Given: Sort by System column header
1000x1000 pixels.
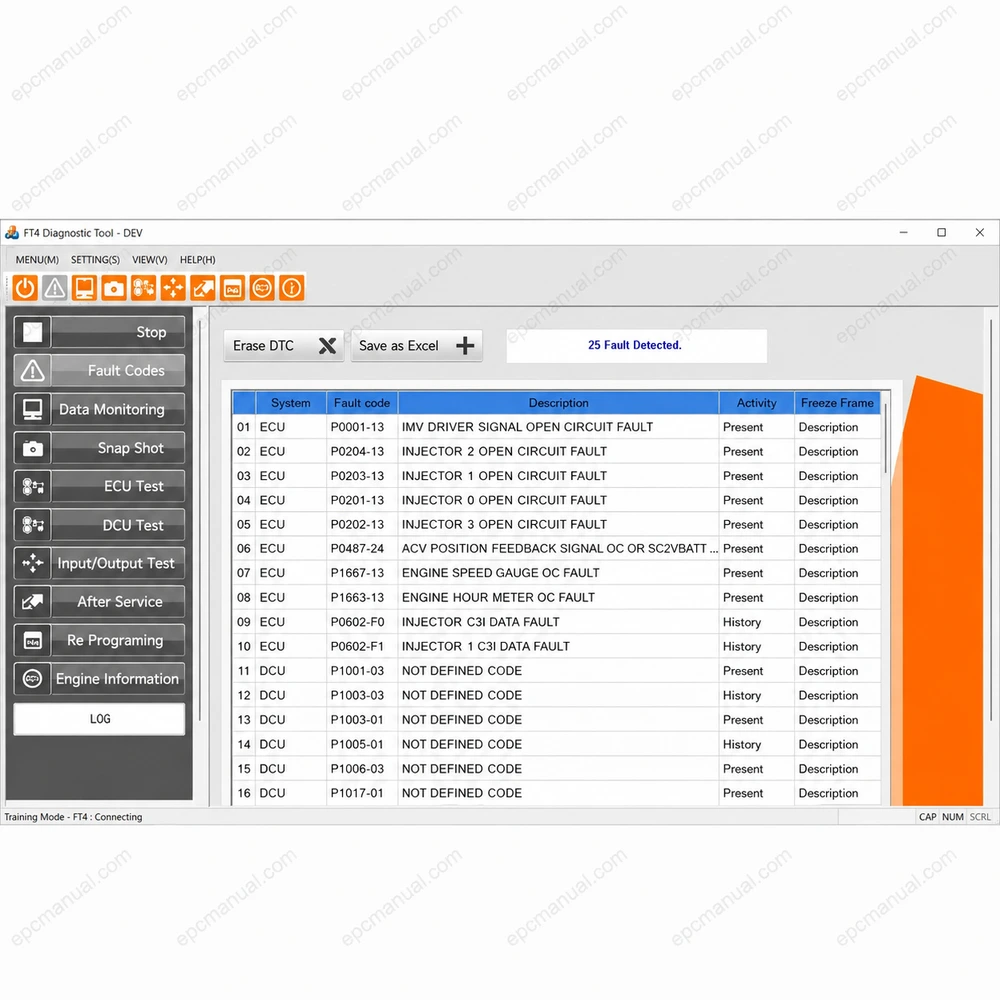Looking at the screenshot, I should [x=291, y=403].
